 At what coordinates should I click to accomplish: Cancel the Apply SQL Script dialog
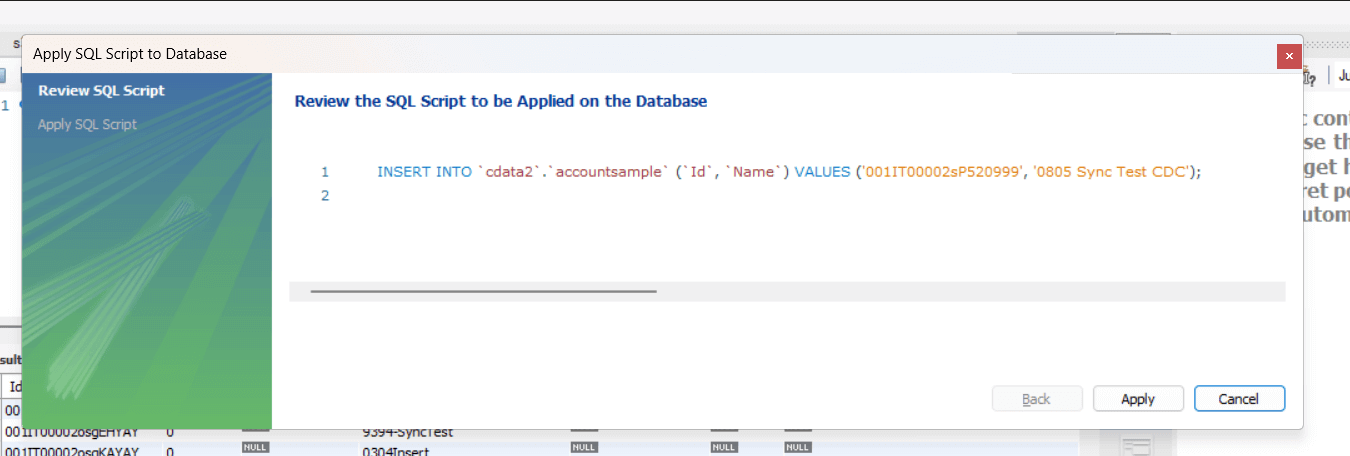click(1239, 399)
